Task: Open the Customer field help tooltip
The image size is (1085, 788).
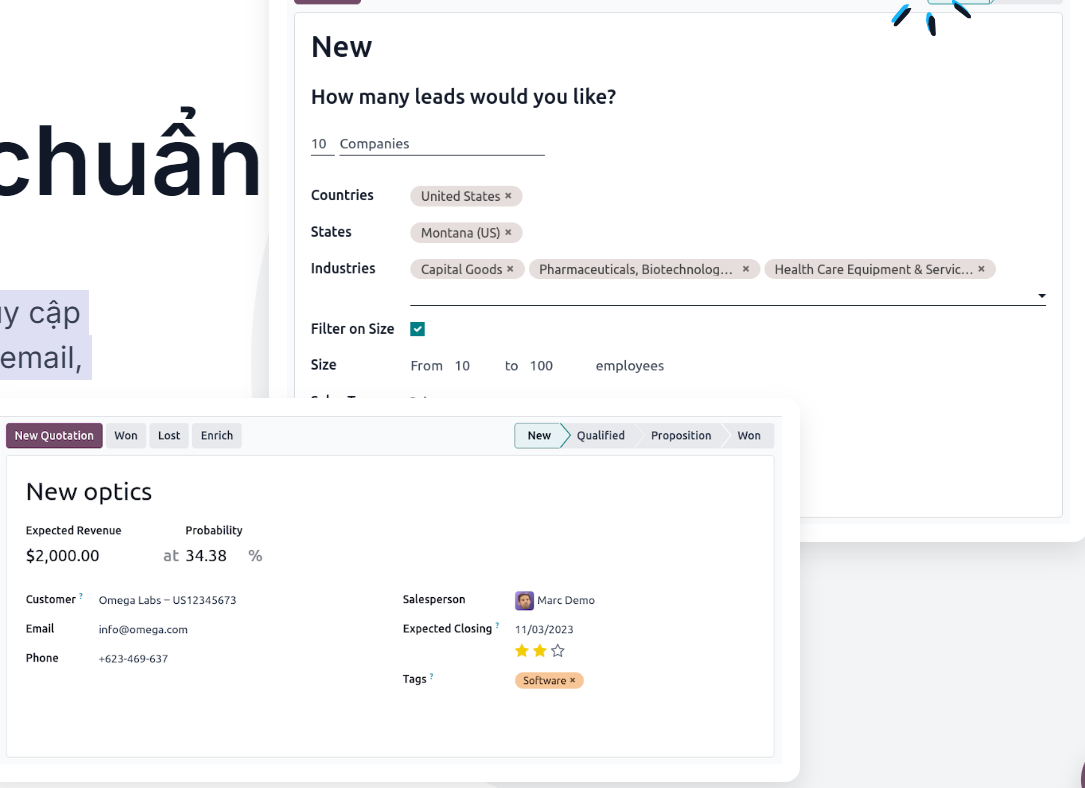Action: pyautogui.click(x=80, y=596)
